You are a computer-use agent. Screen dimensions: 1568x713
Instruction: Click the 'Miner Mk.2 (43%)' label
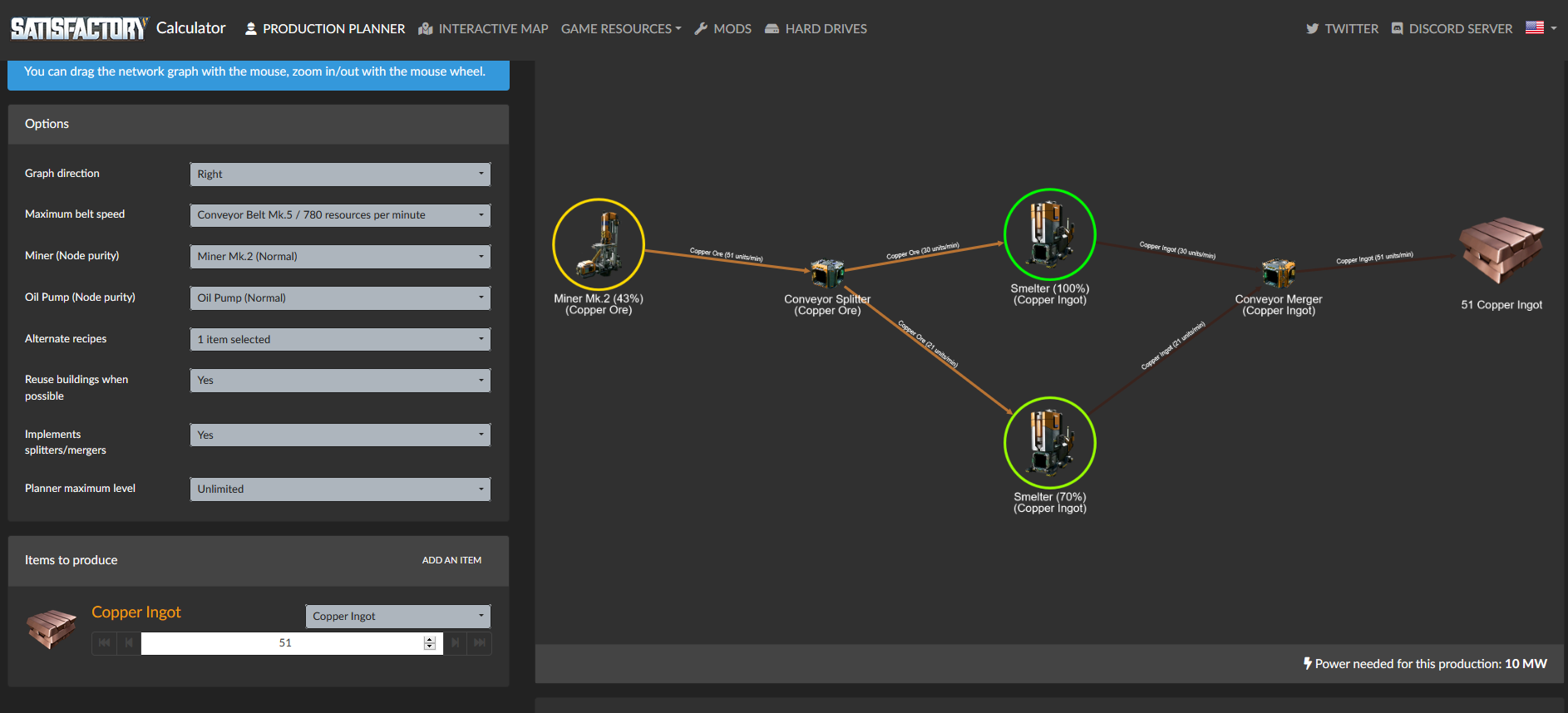pyautogui.click(x=599, y=298)
